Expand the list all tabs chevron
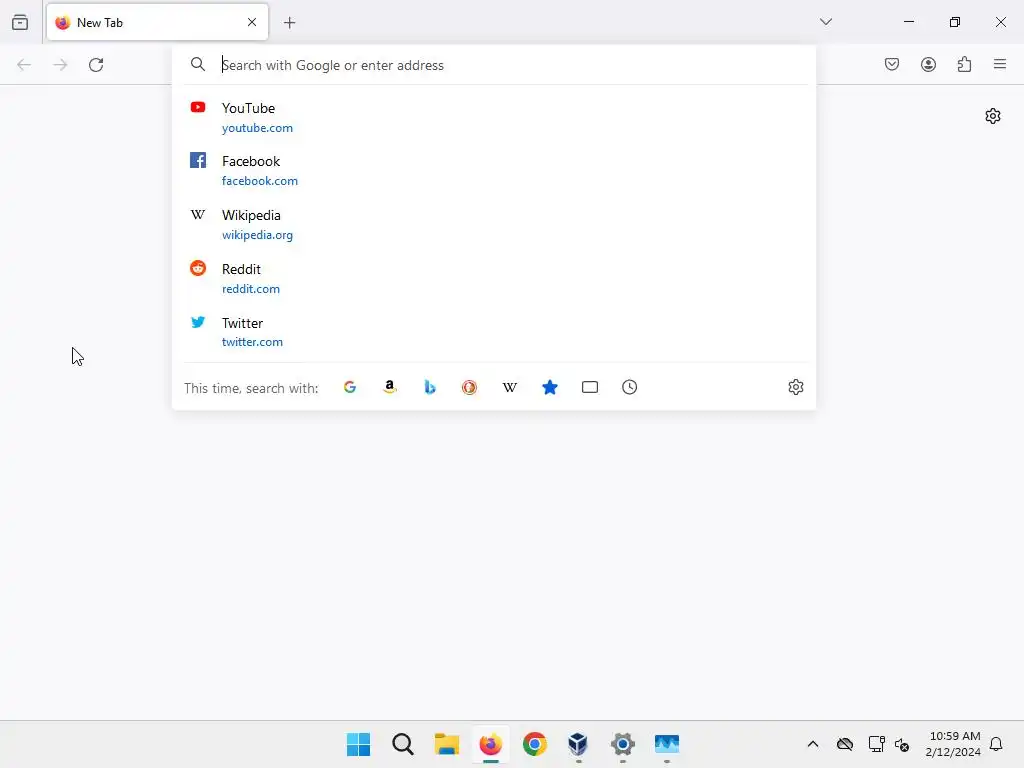Screen dimensions: 1024x768 [825, 22]
